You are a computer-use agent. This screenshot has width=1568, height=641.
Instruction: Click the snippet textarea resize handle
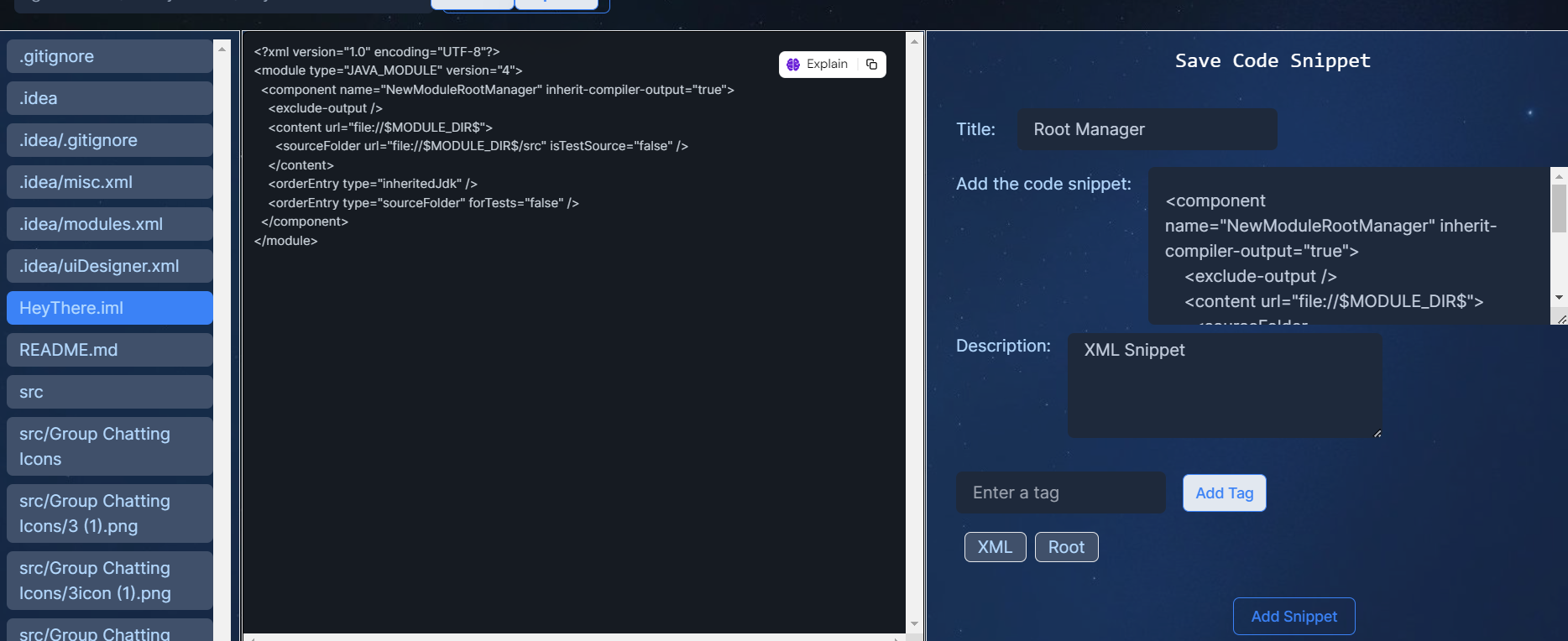click(x=1561, y=319)
